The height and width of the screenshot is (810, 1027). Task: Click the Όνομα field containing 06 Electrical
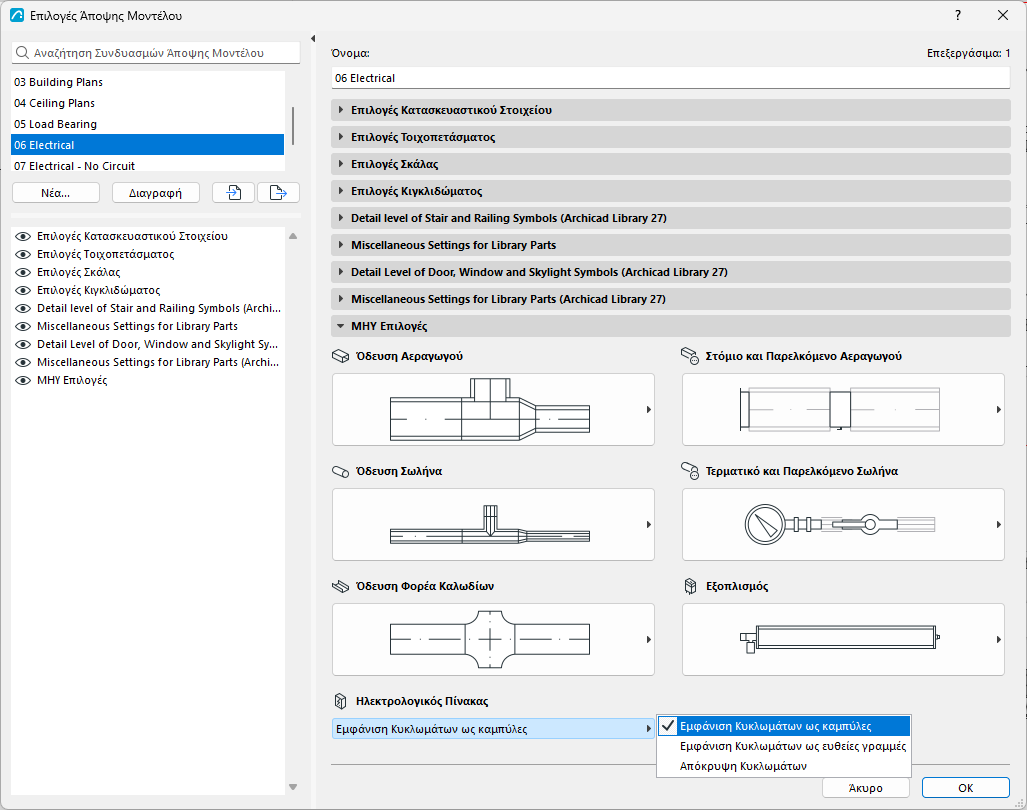click(x=671, y=78)
